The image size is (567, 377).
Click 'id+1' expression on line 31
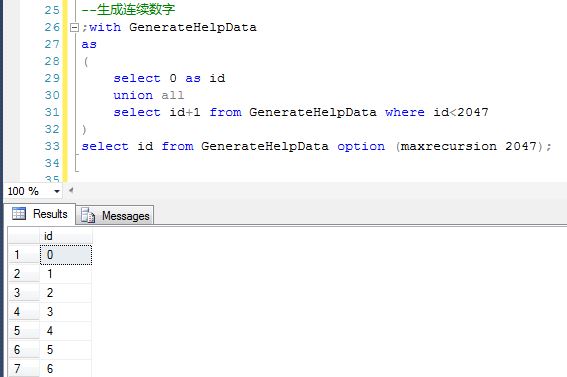pos(185,112)
